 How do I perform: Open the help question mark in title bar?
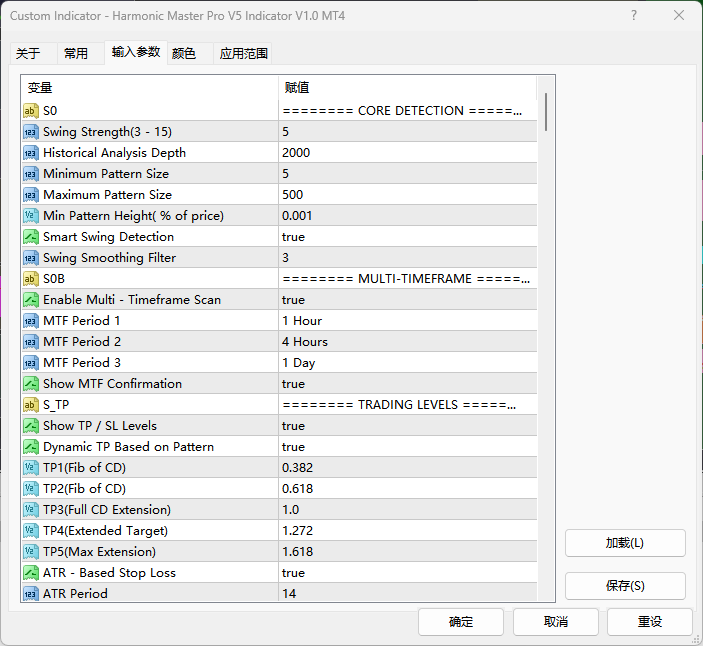pyautogui.click(x=634, y=16)
